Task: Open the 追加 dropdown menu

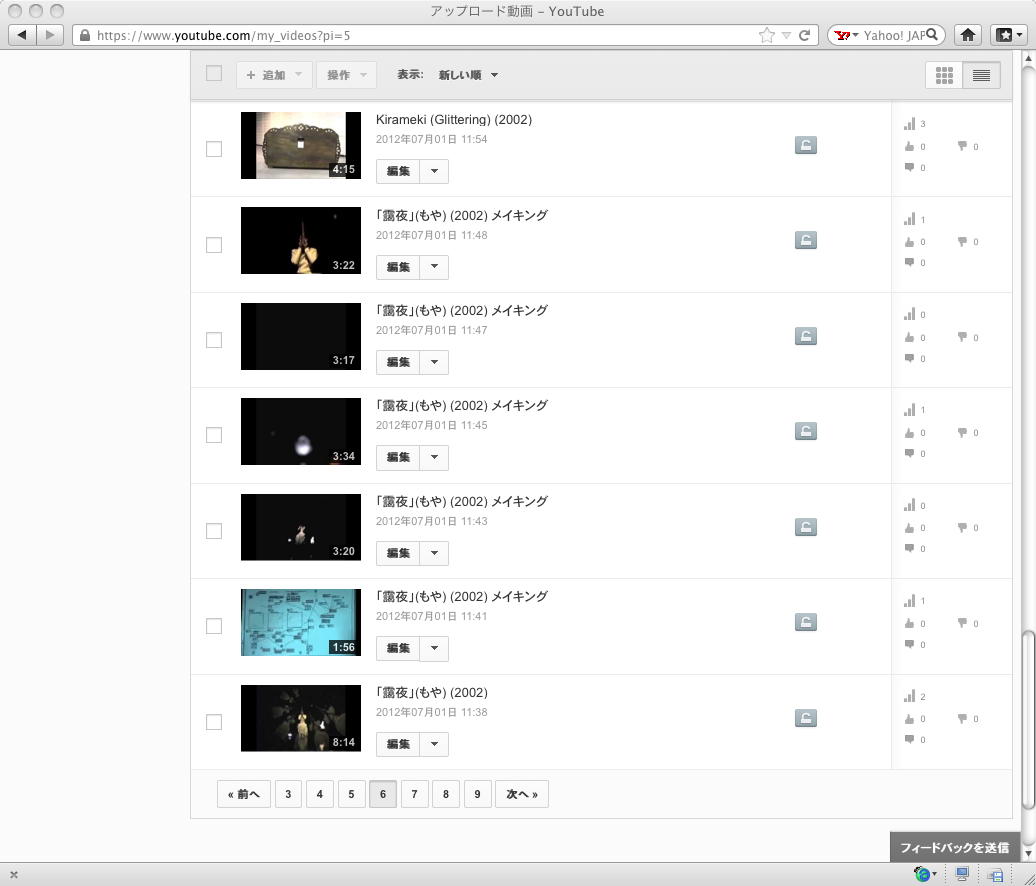Action: pos(274,75)
